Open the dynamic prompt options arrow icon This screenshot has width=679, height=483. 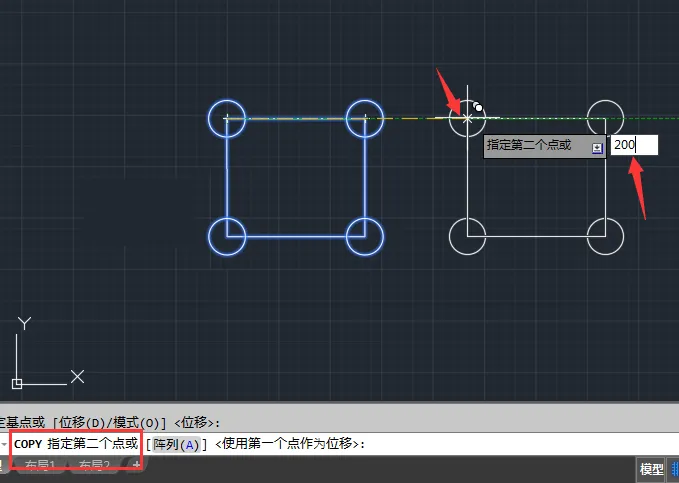point(597,148)
